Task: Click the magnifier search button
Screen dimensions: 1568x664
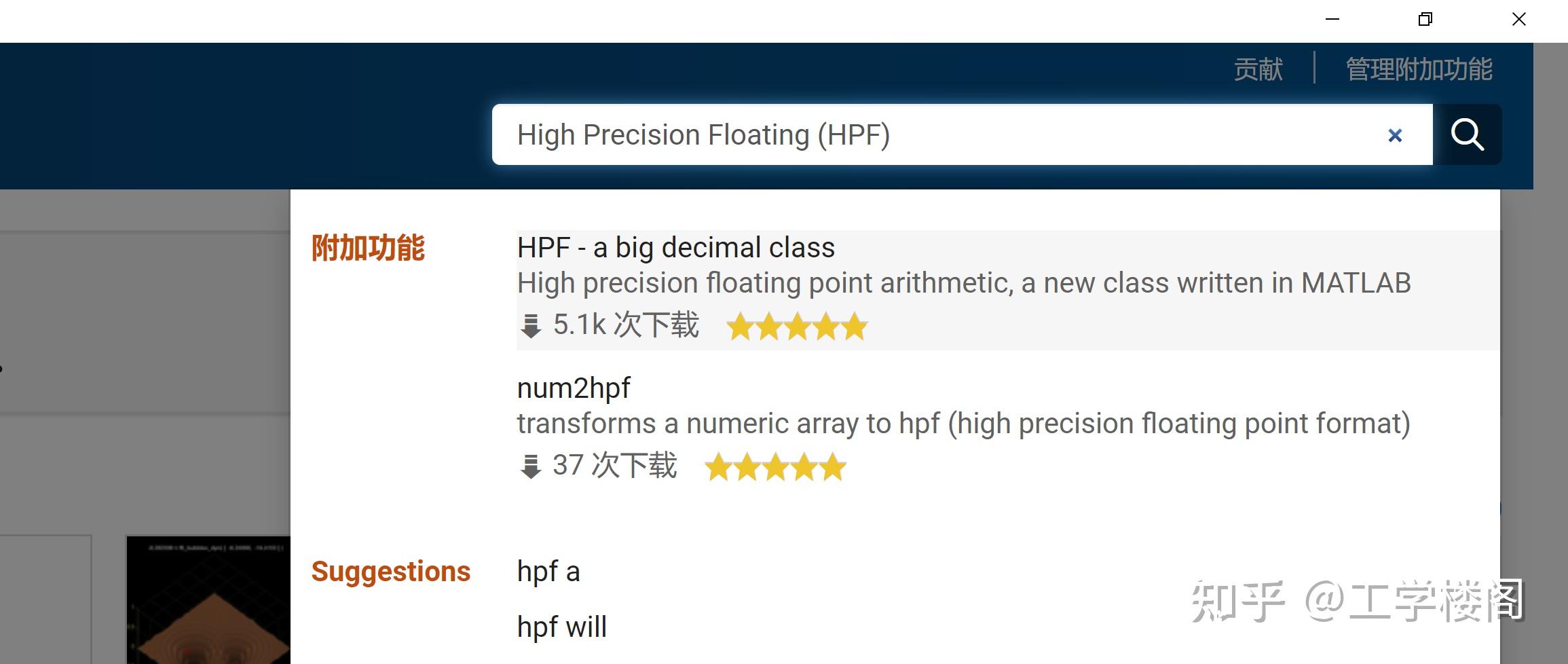Action: pyautogui.click(x=1466, y=134)
